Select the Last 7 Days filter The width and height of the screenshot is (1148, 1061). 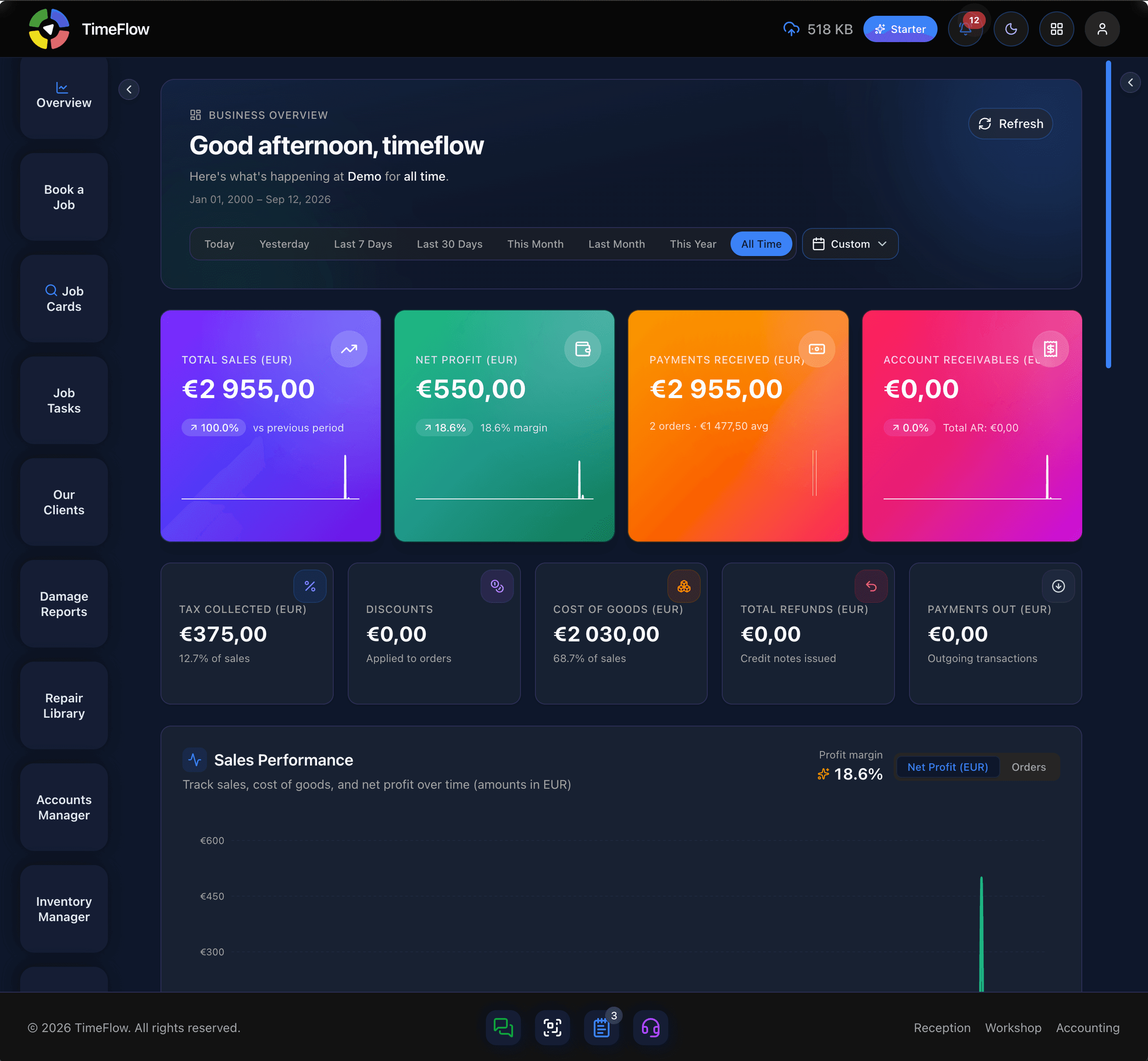363,244
